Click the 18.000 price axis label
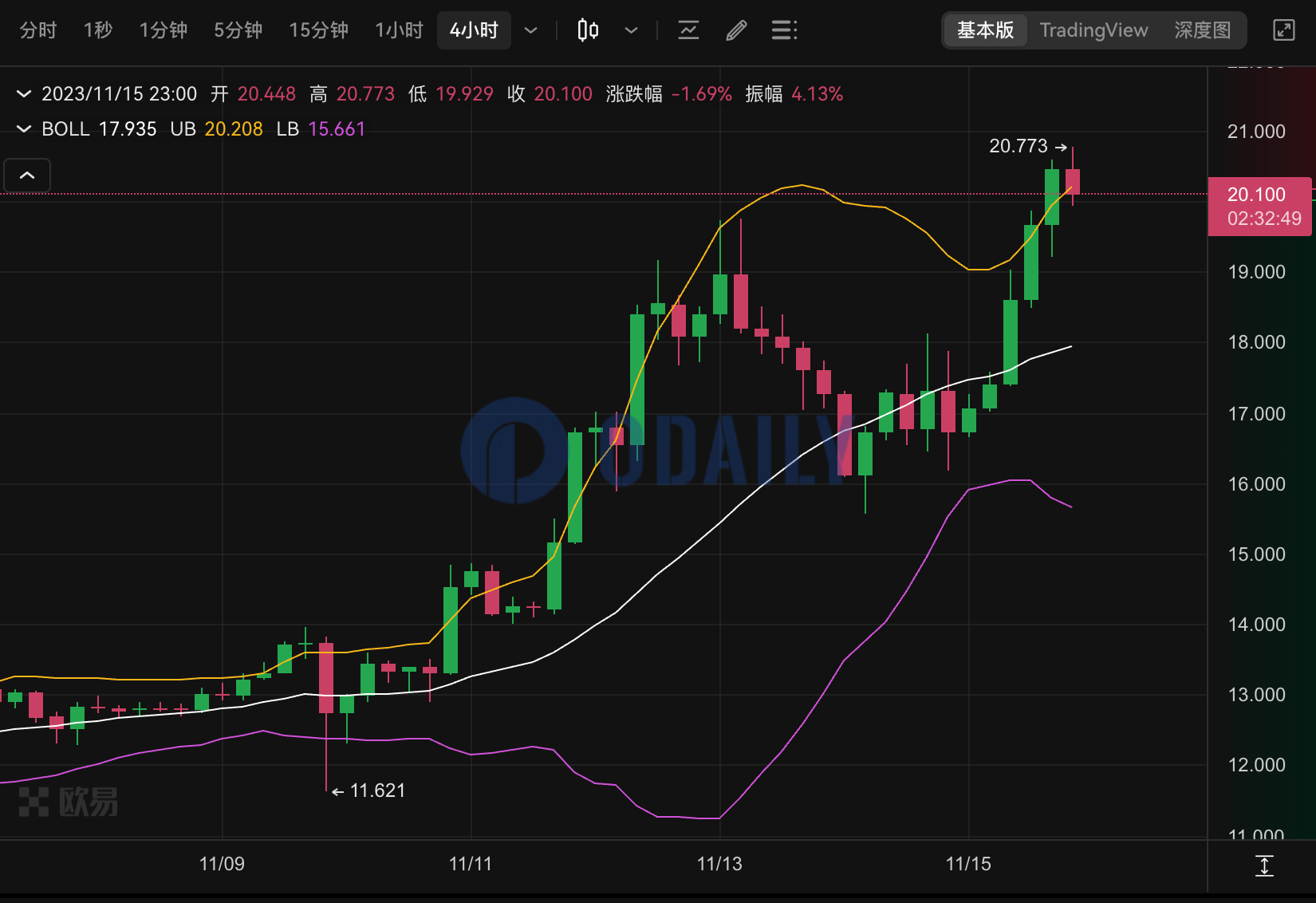The height and width of the screenshot is (903, 1316). [x=1256, y=342]
